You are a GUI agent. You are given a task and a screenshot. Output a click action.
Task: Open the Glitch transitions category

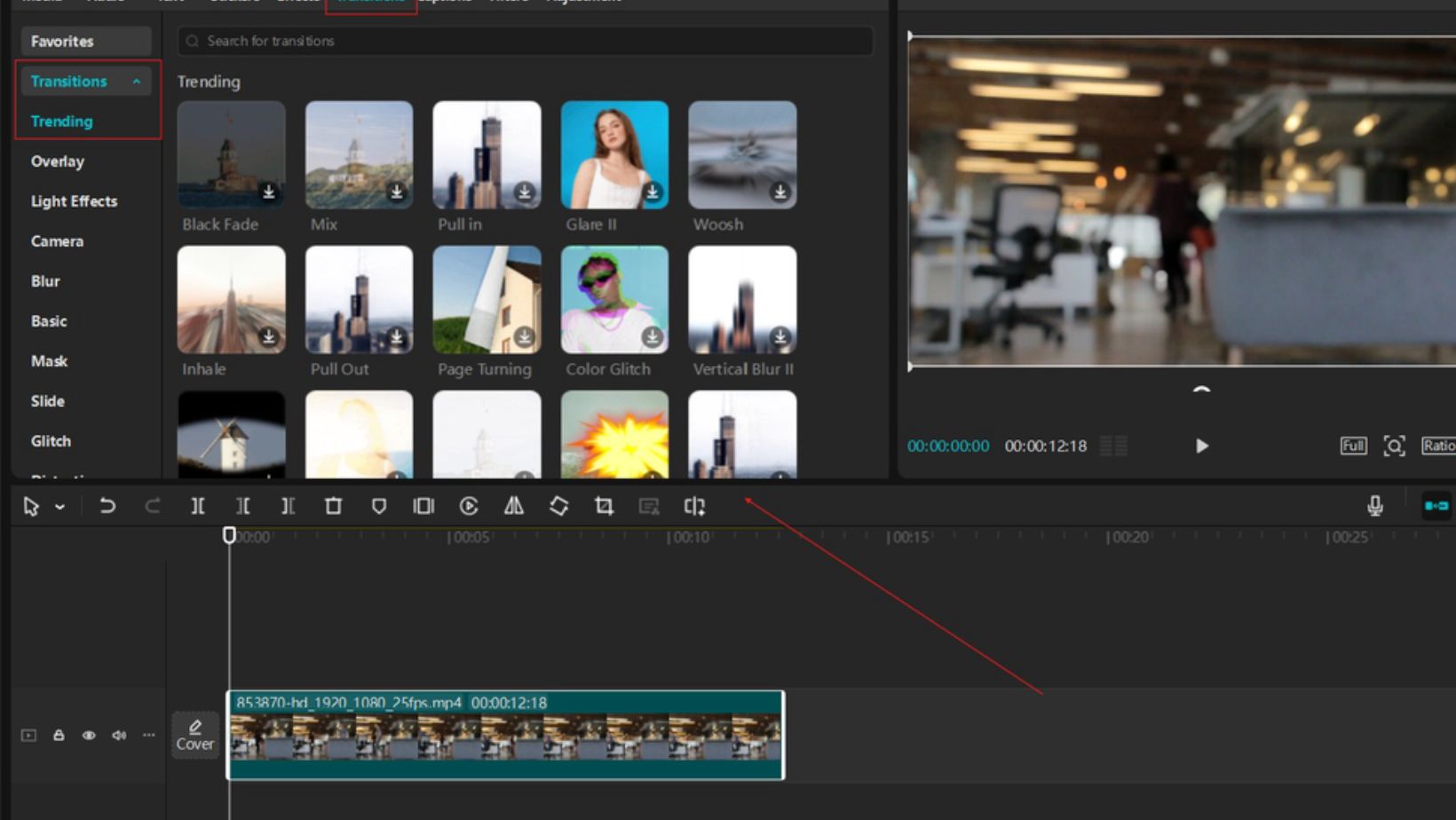pyautogui.click(x=51, y=441)
